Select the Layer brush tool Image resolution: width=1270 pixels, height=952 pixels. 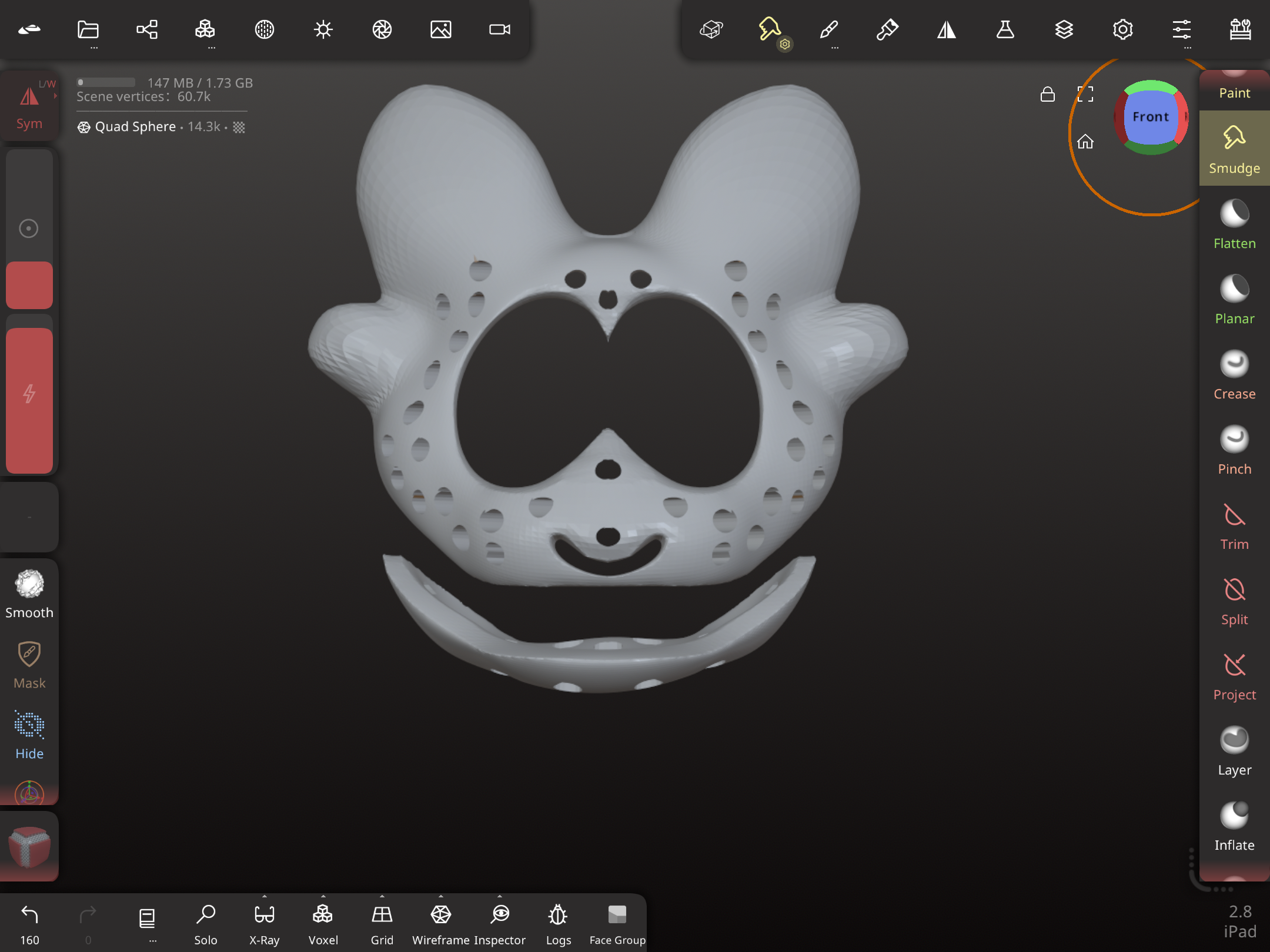pos(1235,751)
